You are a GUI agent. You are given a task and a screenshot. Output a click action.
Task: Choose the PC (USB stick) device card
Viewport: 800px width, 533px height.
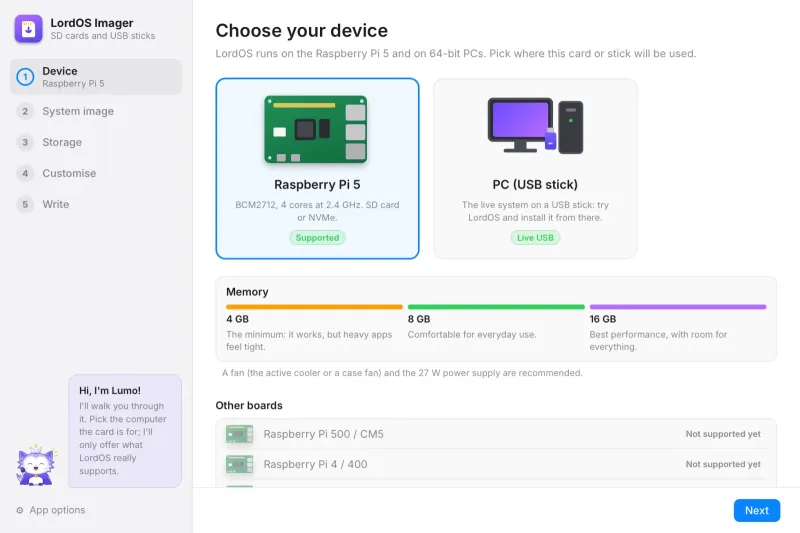coord(535,168)
